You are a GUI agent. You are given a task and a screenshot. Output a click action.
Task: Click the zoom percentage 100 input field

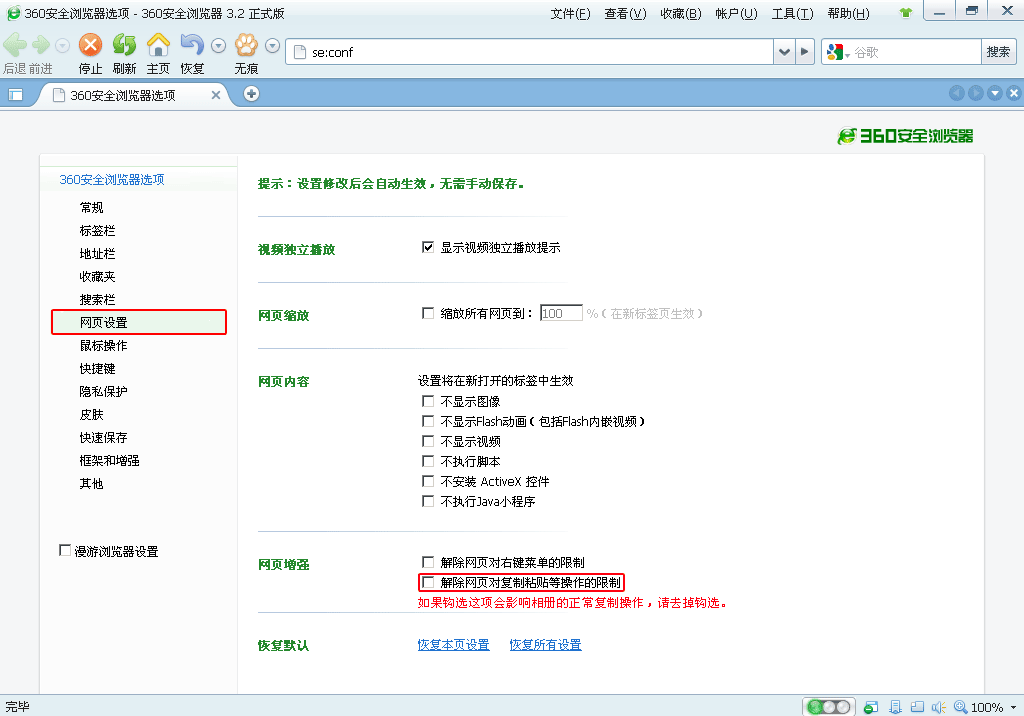561,313
